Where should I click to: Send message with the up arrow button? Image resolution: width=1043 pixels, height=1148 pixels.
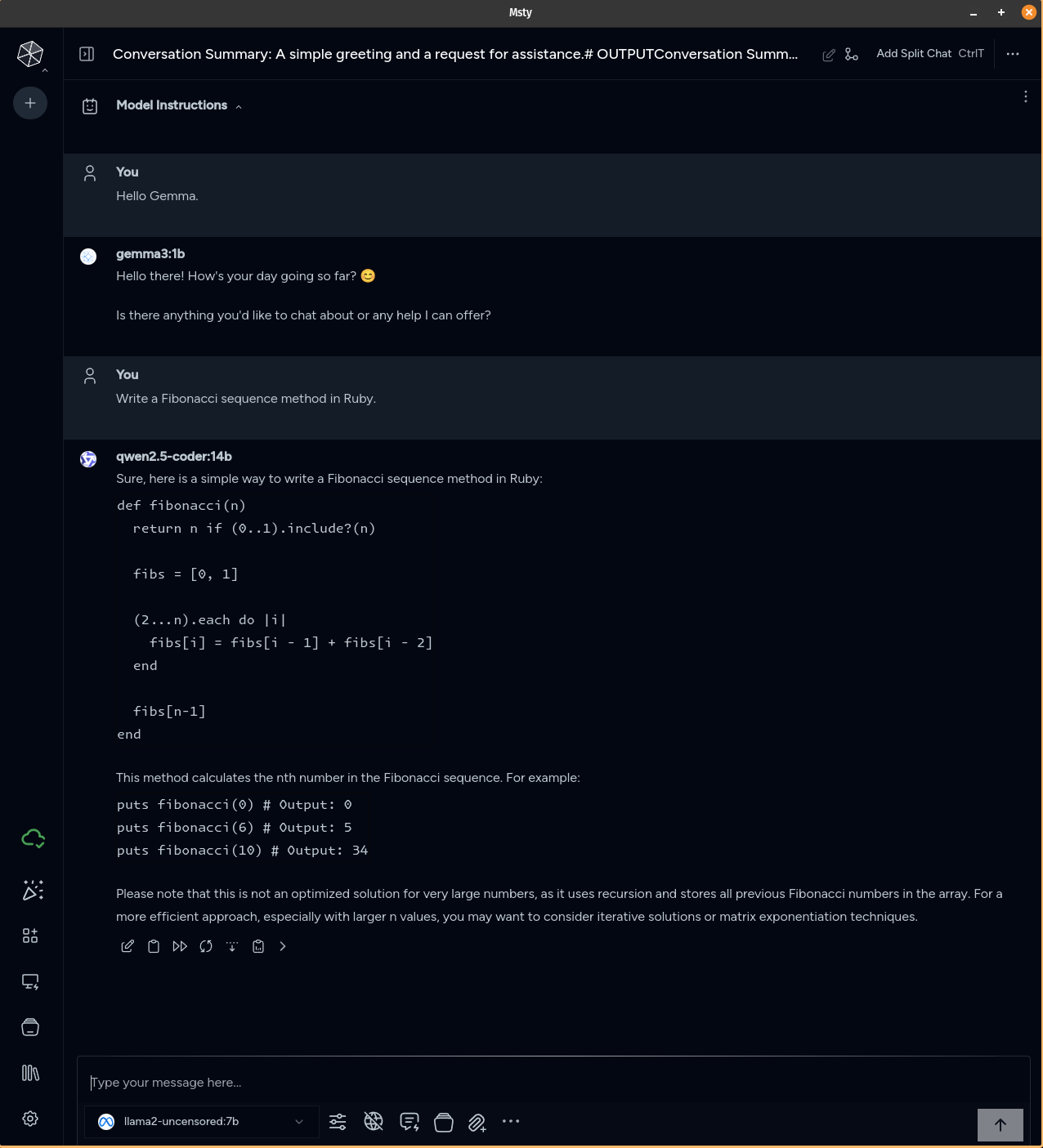(1000, 1125)
